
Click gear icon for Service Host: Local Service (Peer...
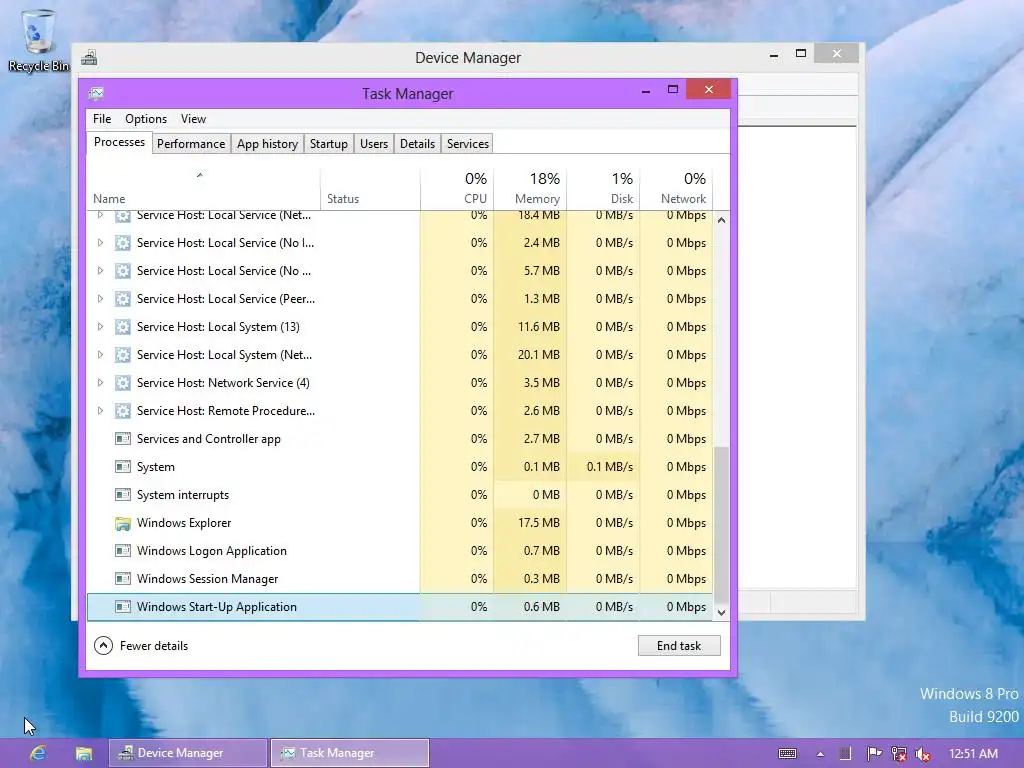[122, 298]
